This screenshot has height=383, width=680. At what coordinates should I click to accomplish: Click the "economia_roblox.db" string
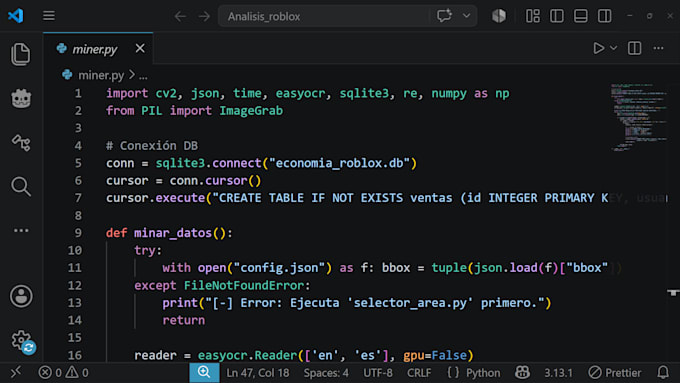tap(339, 163)
